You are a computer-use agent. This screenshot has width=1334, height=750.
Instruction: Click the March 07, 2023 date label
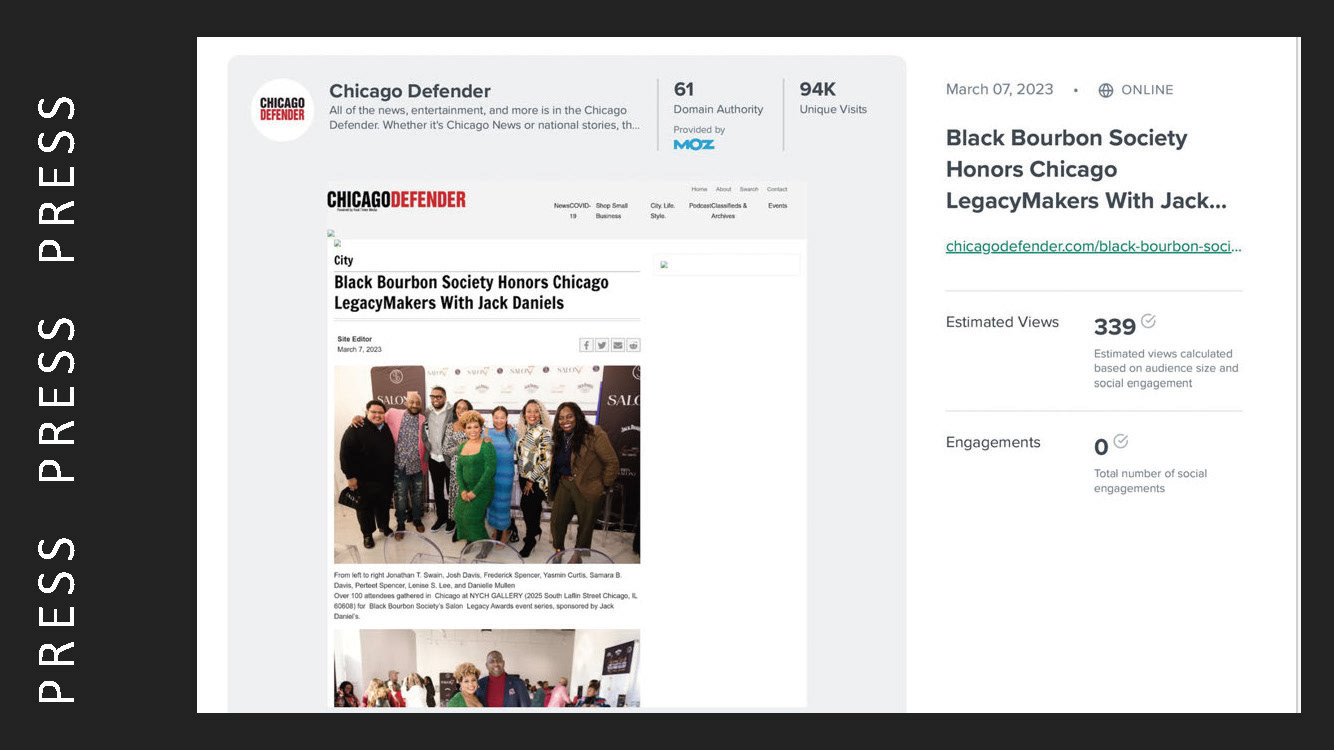999,90
